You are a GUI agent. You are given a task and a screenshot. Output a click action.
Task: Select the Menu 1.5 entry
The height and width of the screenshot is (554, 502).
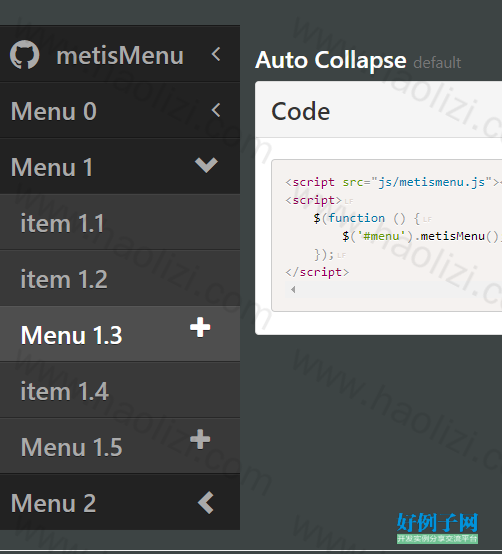tap(120, 446)
